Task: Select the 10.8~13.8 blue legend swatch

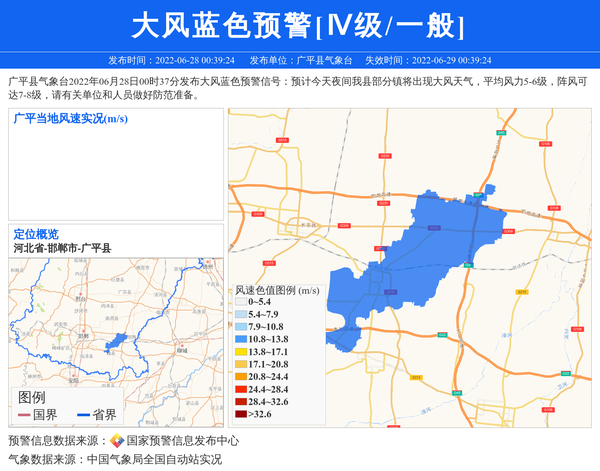Action: coord(241,339)
